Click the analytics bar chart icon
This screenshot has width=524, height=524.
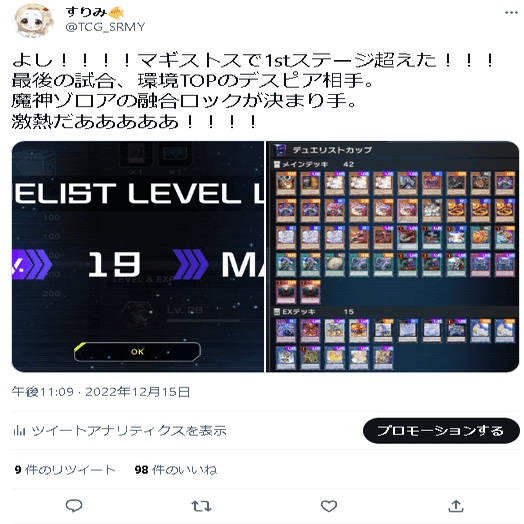pos(19,431)
